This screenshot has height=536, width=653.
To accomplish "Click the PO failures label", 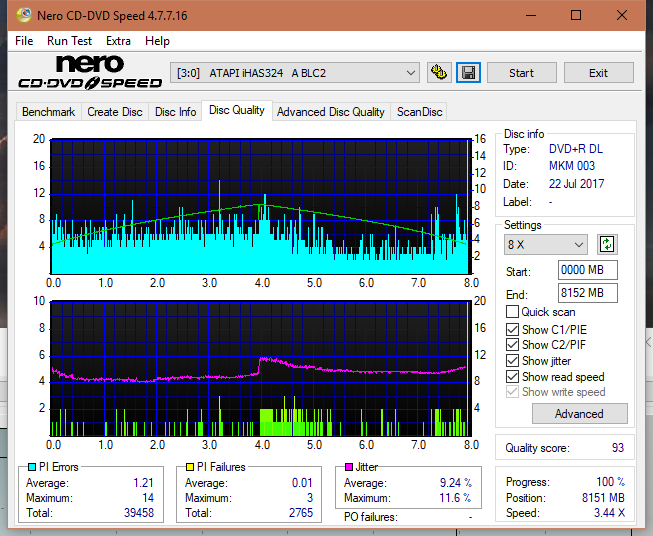I will [x=371, y=517].
